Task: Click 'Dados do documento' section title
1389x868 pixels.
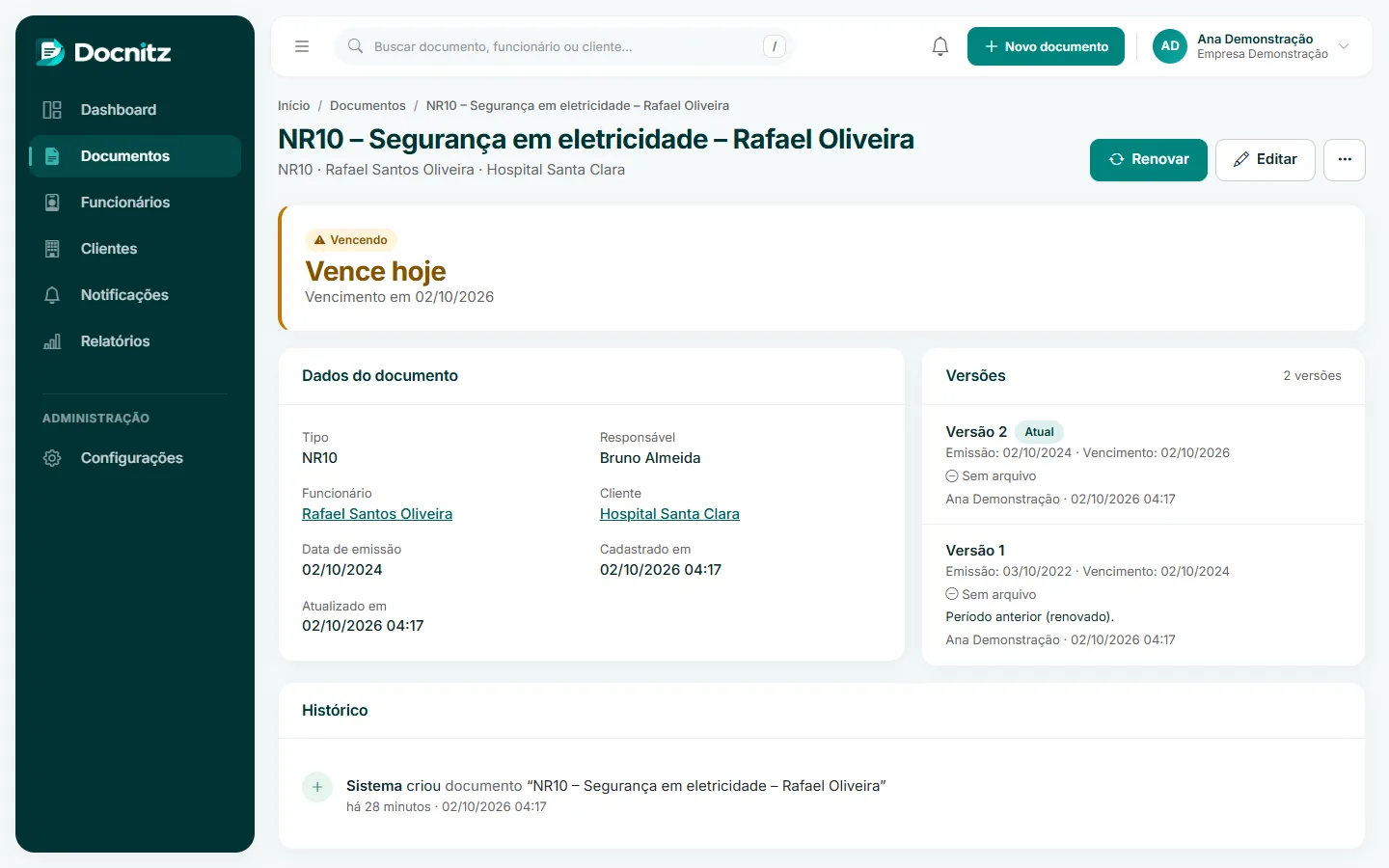Action: click(380, 376)
